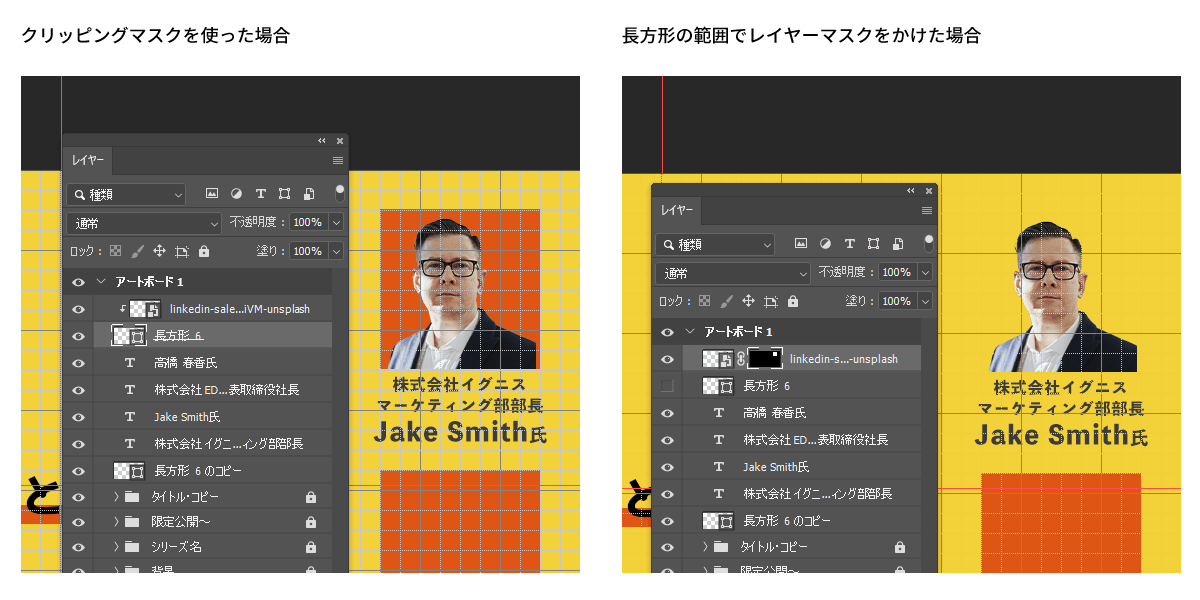The width and height of the screenshot is (1200, 600).
Task: Click smart object filter icon in layer mask panel
Action: tap(898, 243)
